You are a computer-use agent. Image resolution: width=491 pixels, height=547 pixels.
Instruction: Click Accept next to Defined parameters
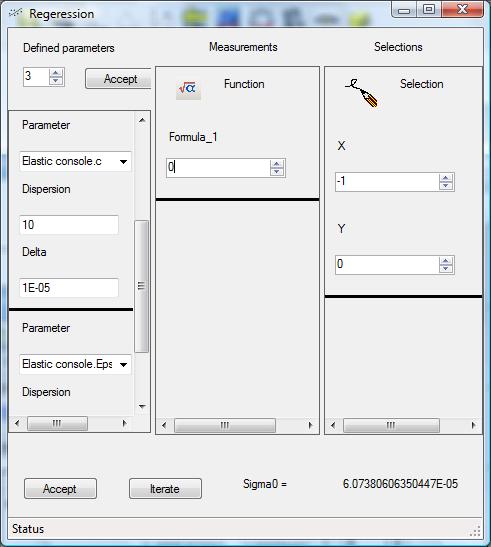click(x=118, y=79)
